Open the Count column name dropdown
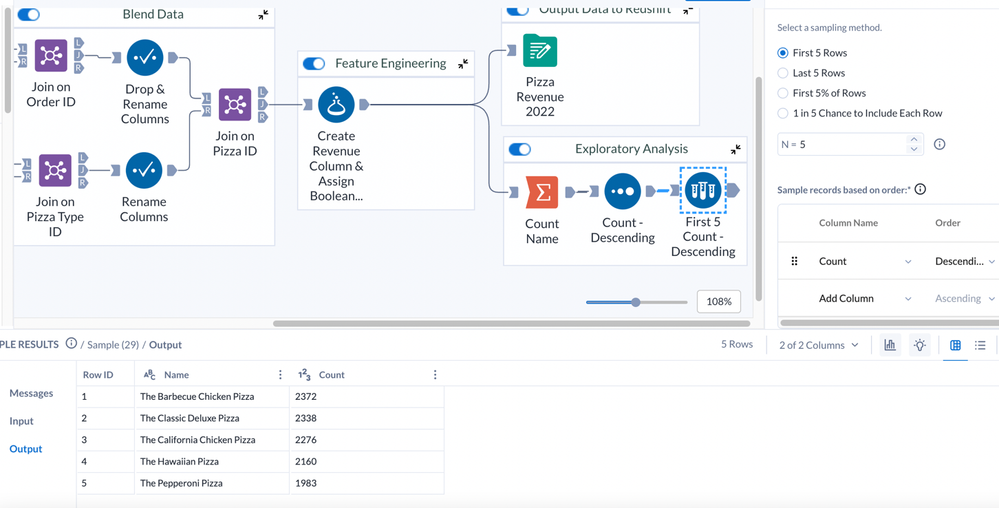Viewport: 999px width, 508px height. [865, 261]
